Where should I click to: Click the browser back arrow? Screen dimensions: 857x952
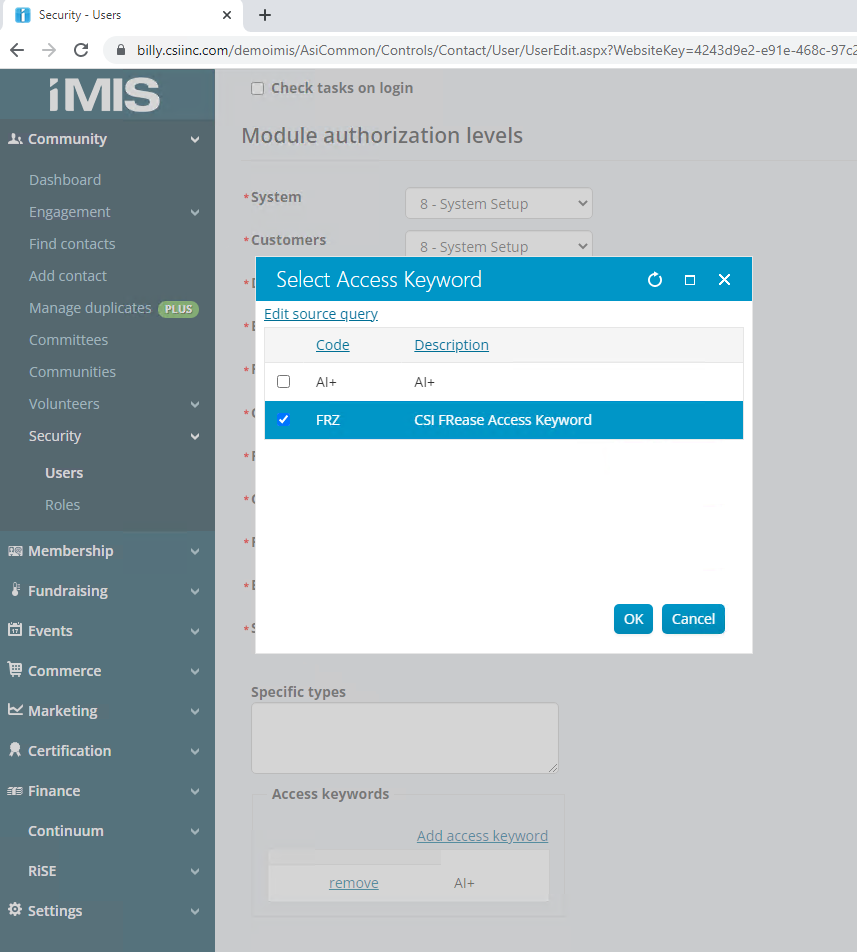coord(17,50)
